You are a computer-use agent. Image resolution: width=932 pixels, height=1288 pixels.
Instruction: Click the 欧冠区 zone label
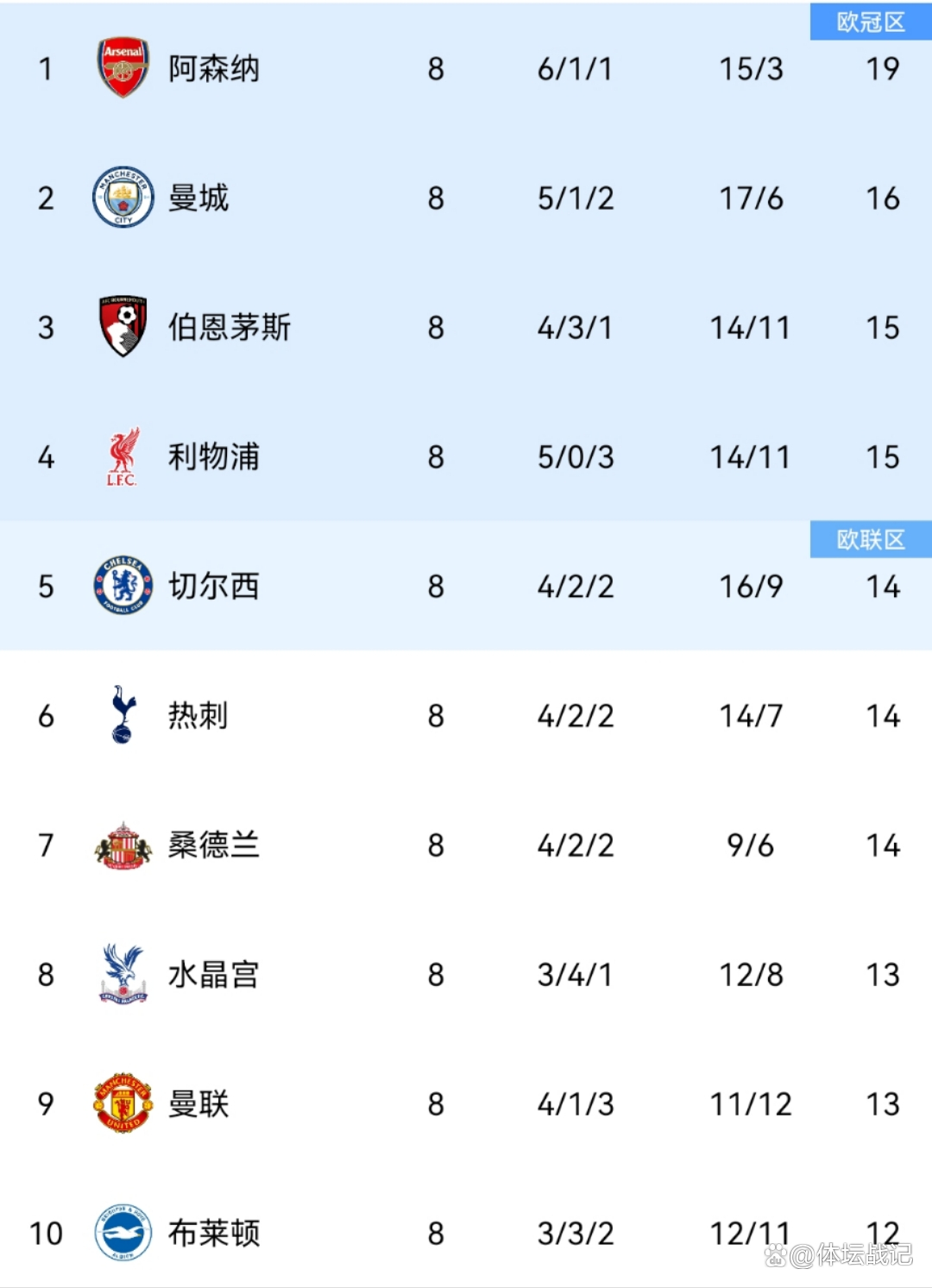[x=871, y=22]
